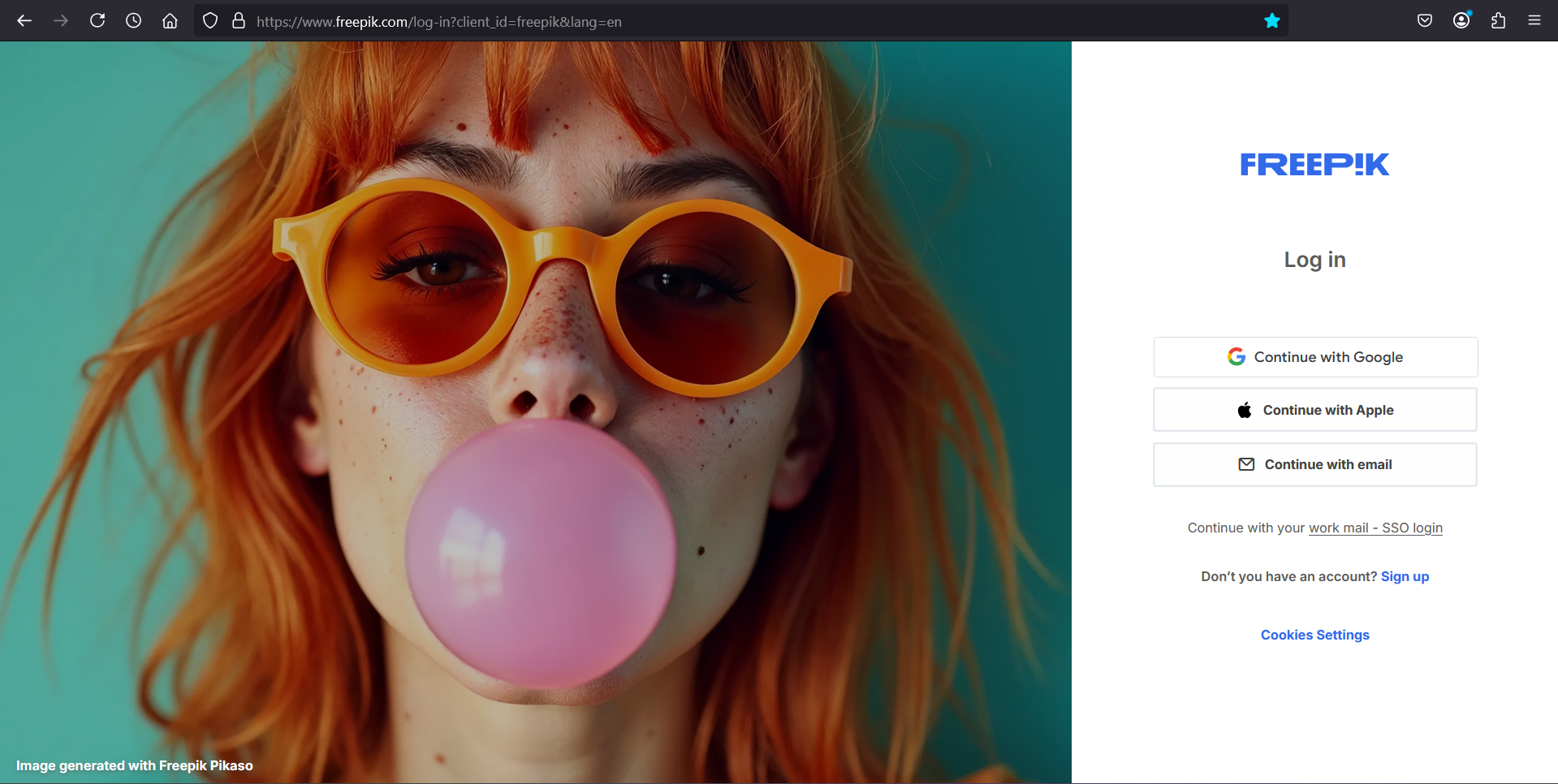
Task: Open the extensions puzzle icon
Action: (x=1498, y=21)
